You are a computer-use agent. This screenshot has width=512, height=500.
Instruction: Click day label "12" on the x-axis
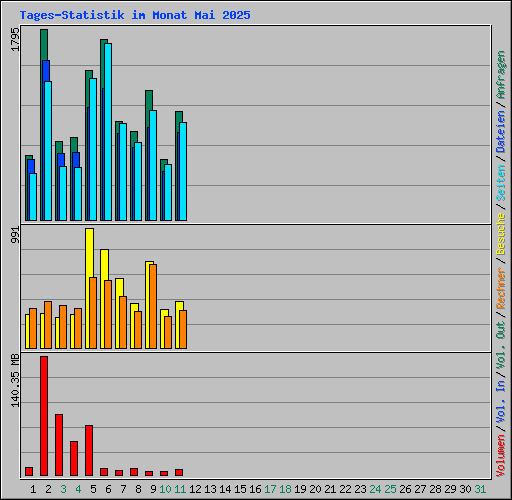pos(195,489)
